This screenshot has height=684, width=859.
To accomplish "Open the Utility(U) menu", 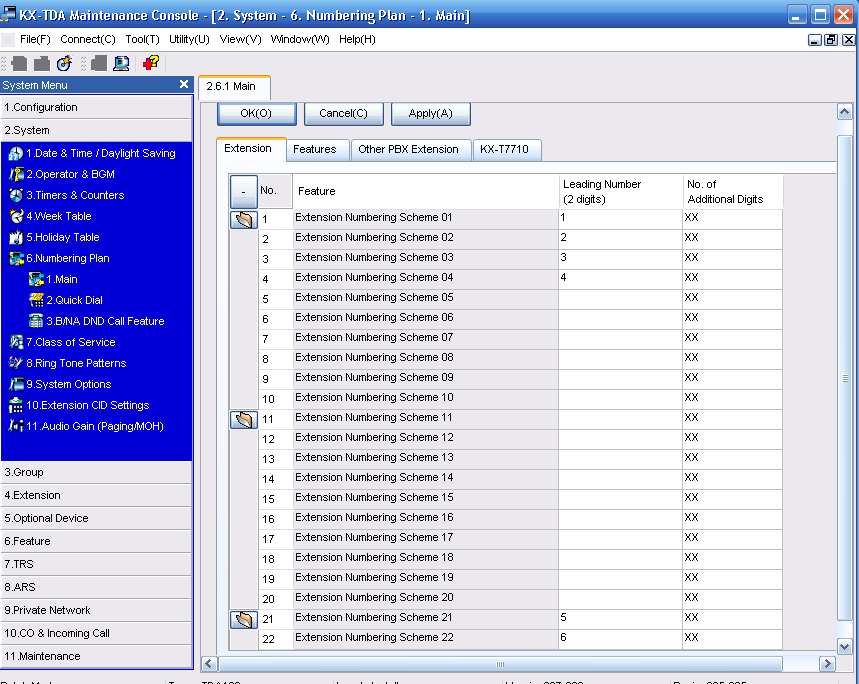I will [189, 39].
